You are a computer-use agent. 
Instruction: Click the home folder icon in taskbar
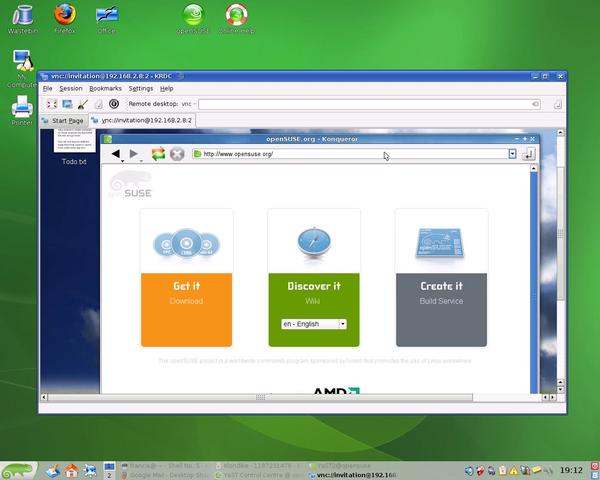click(72, 471)
